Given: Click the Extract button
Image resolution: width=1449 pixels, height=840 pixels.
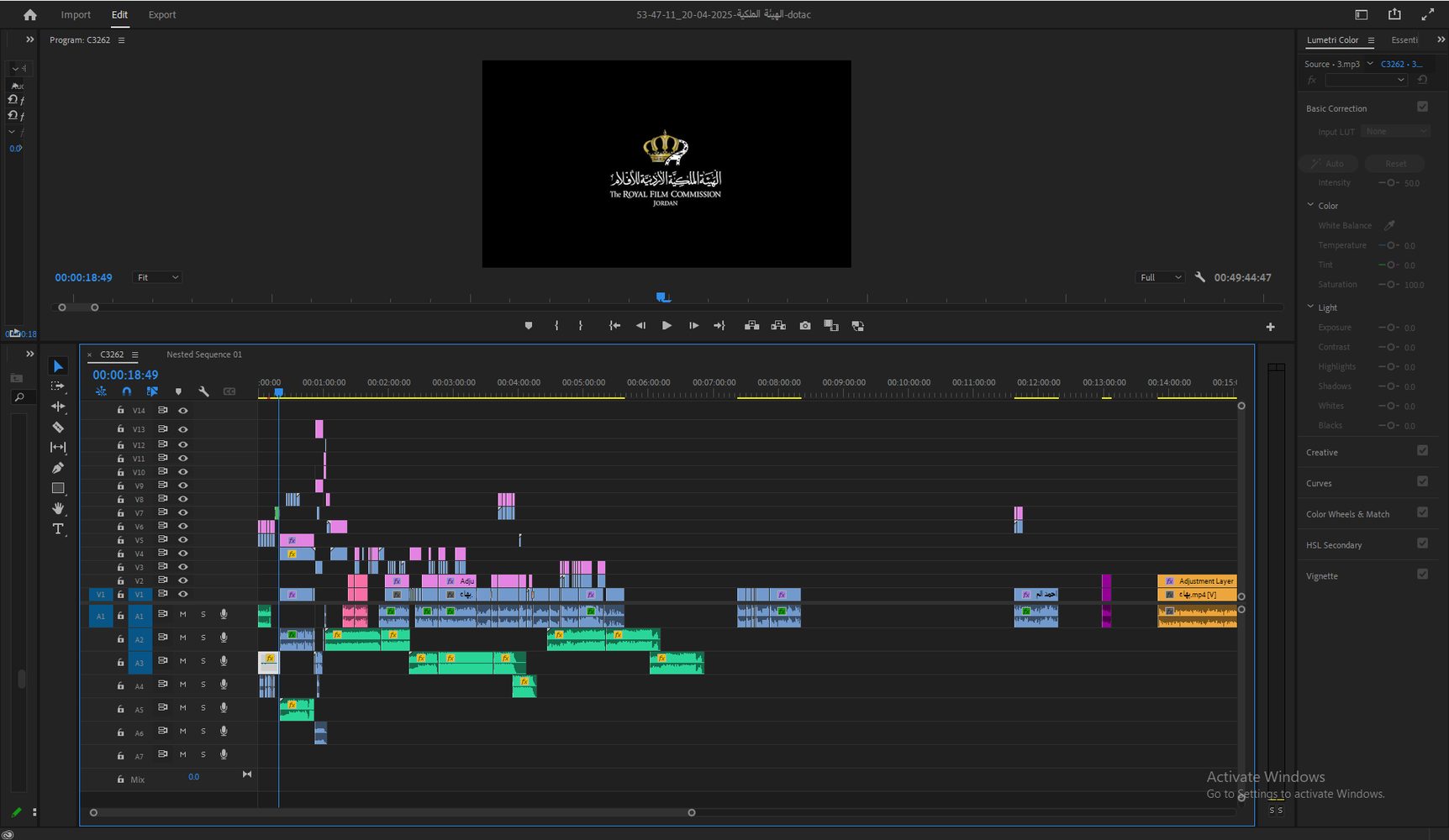Looking at the screenshot, I should click(778, 326).
